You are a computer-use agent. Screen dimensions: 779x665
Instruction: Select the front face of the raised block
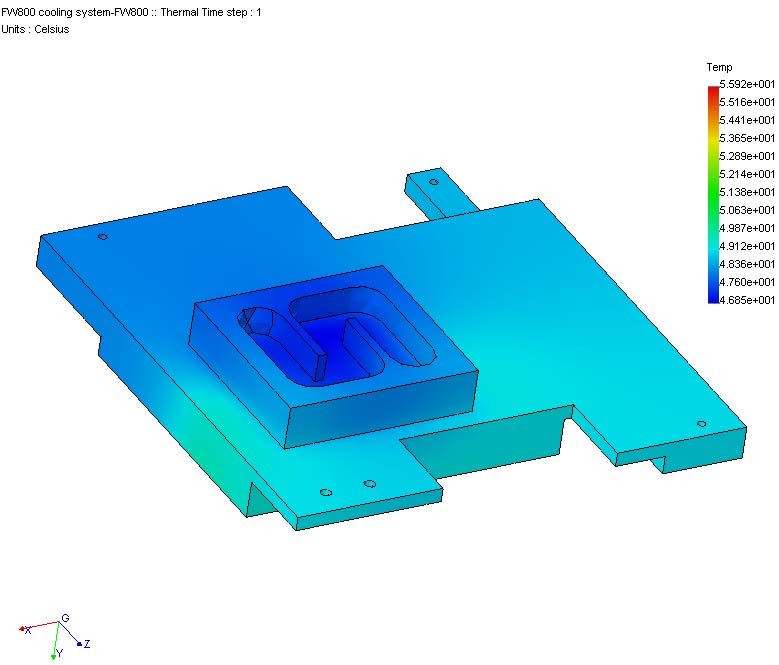click(380, 405)
